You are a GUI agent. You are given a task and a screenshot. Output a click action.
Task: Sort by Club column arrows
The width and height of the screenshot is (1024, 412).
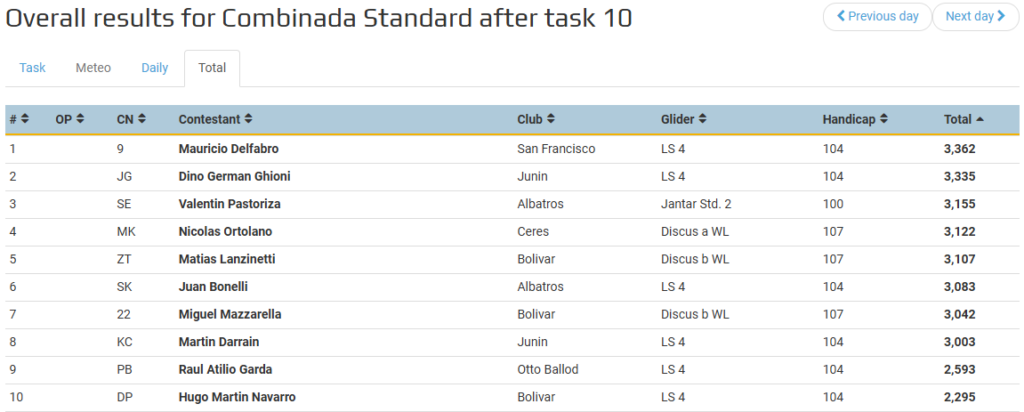click(x=551, y=119)
